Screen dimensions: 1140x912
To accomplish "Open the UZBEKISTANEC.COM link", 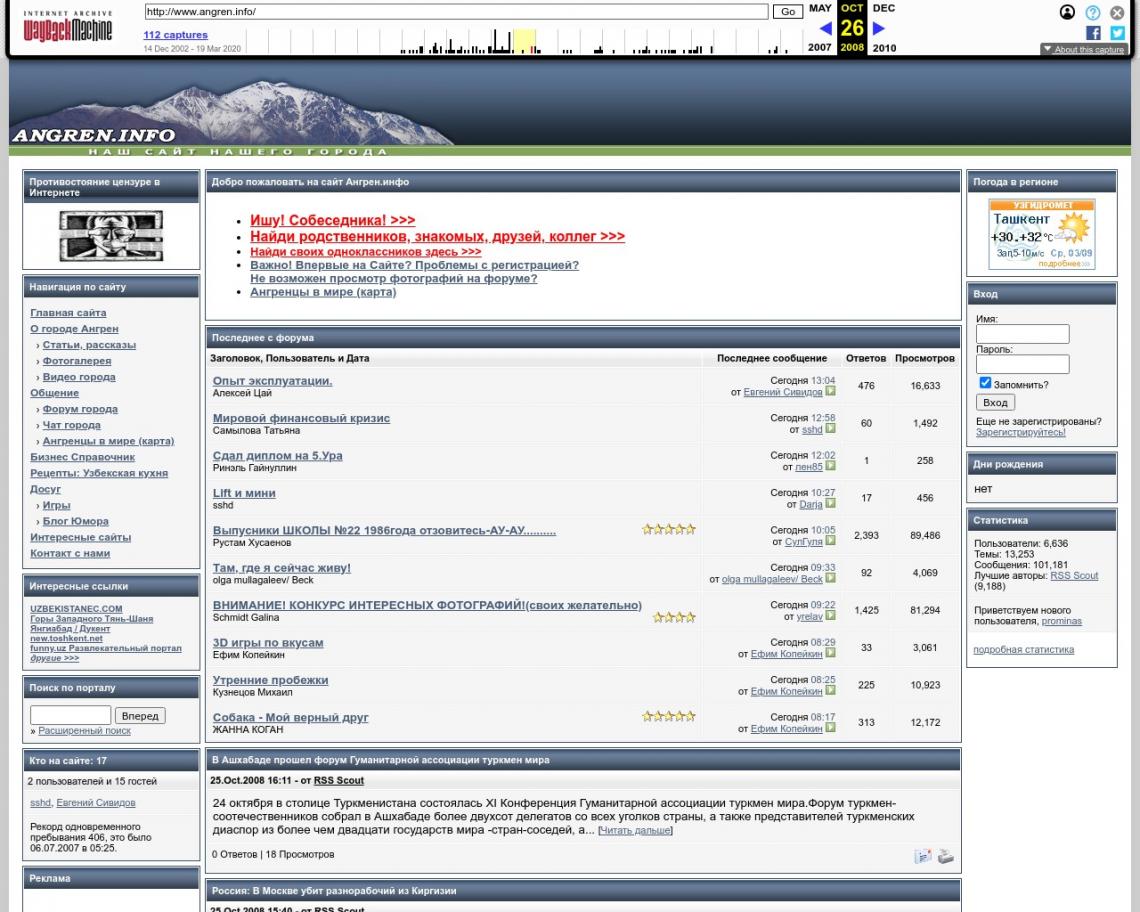I will [76, 609].
